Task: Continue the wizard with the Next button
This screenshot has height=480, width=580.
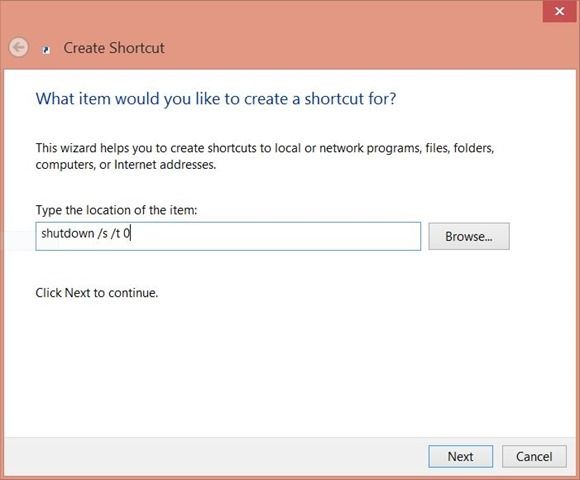Action: (461, 456)
